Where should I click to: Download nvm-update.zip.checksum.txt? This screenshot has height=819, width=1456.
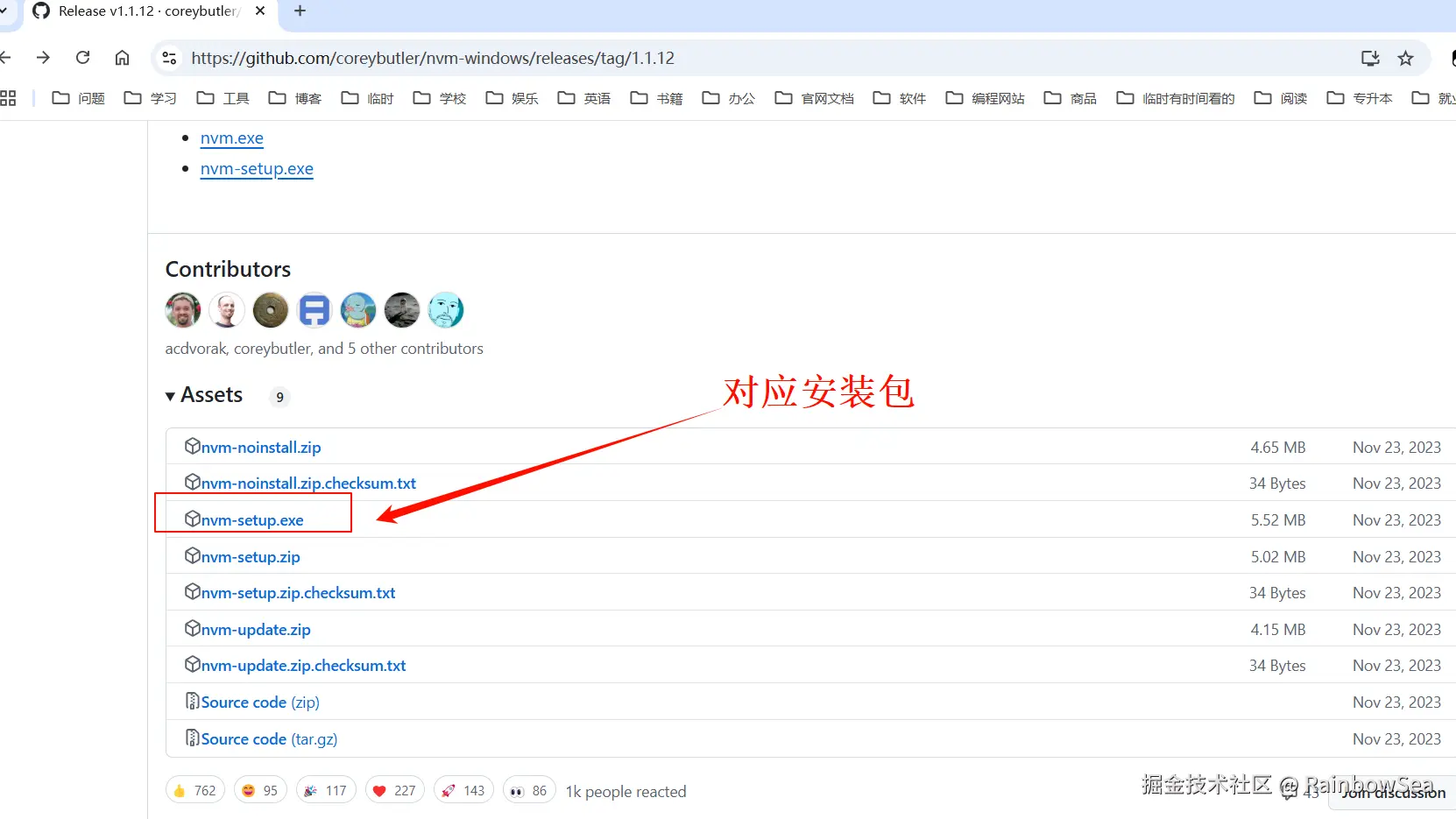[304, 666]
